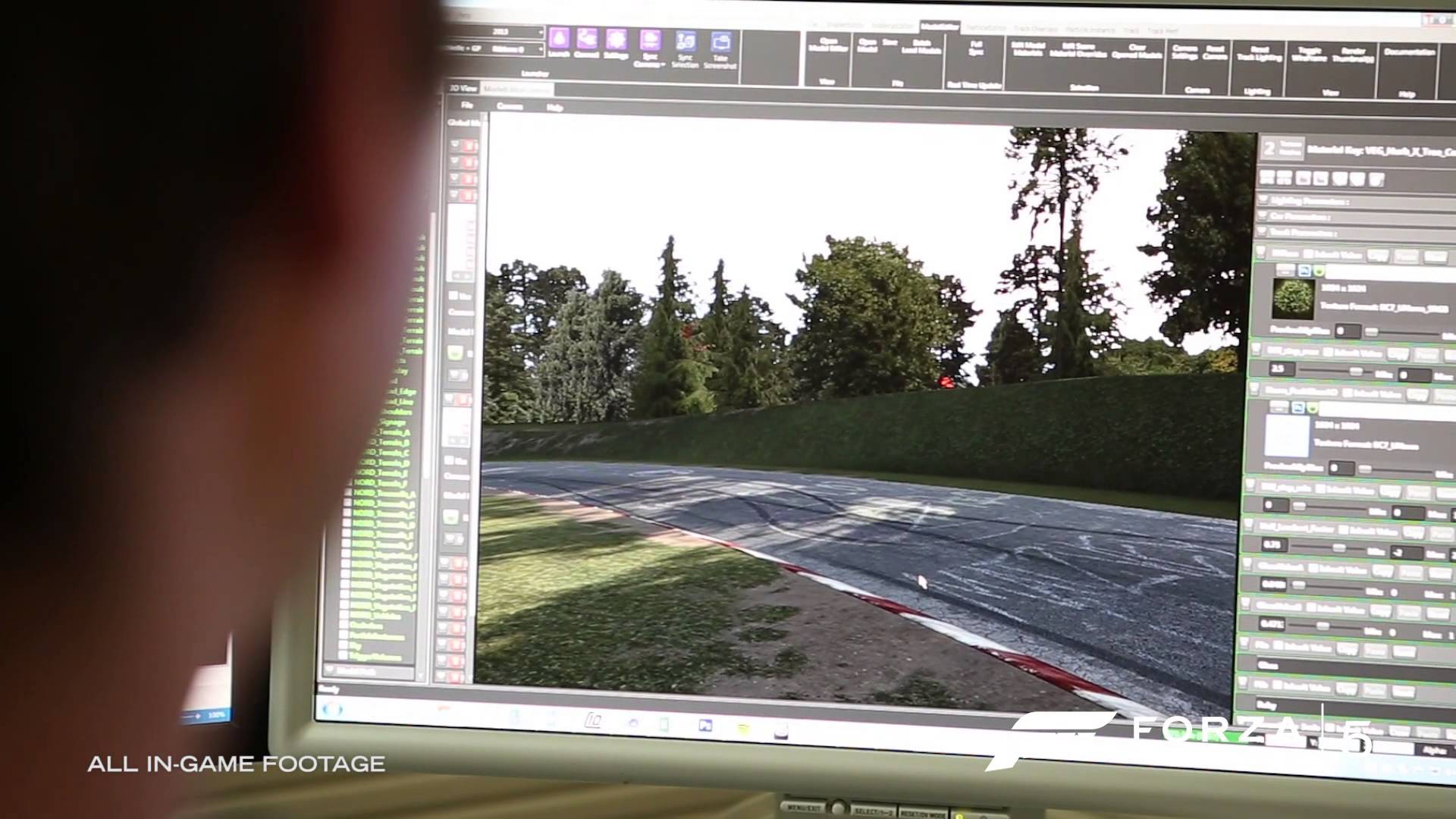Select the Sky row in the model list
The image size is (1456, 819).
[355, 645]
